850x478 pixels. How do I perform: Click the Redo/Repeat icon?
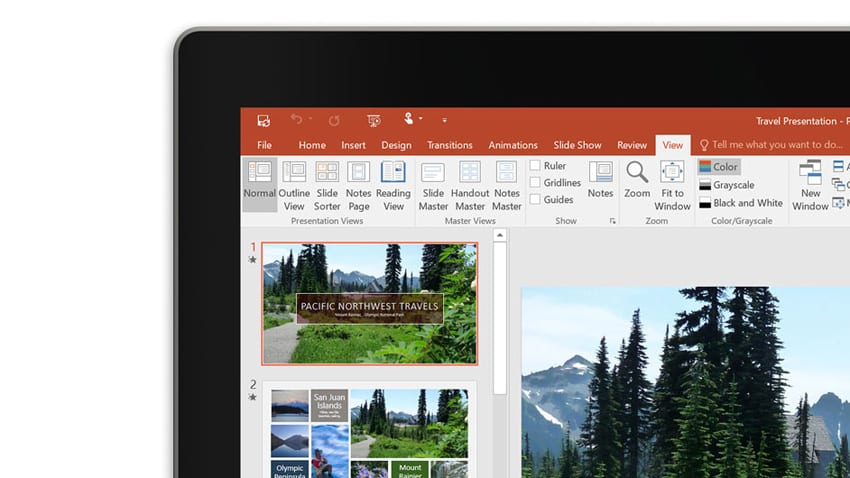tap(334, 120)
